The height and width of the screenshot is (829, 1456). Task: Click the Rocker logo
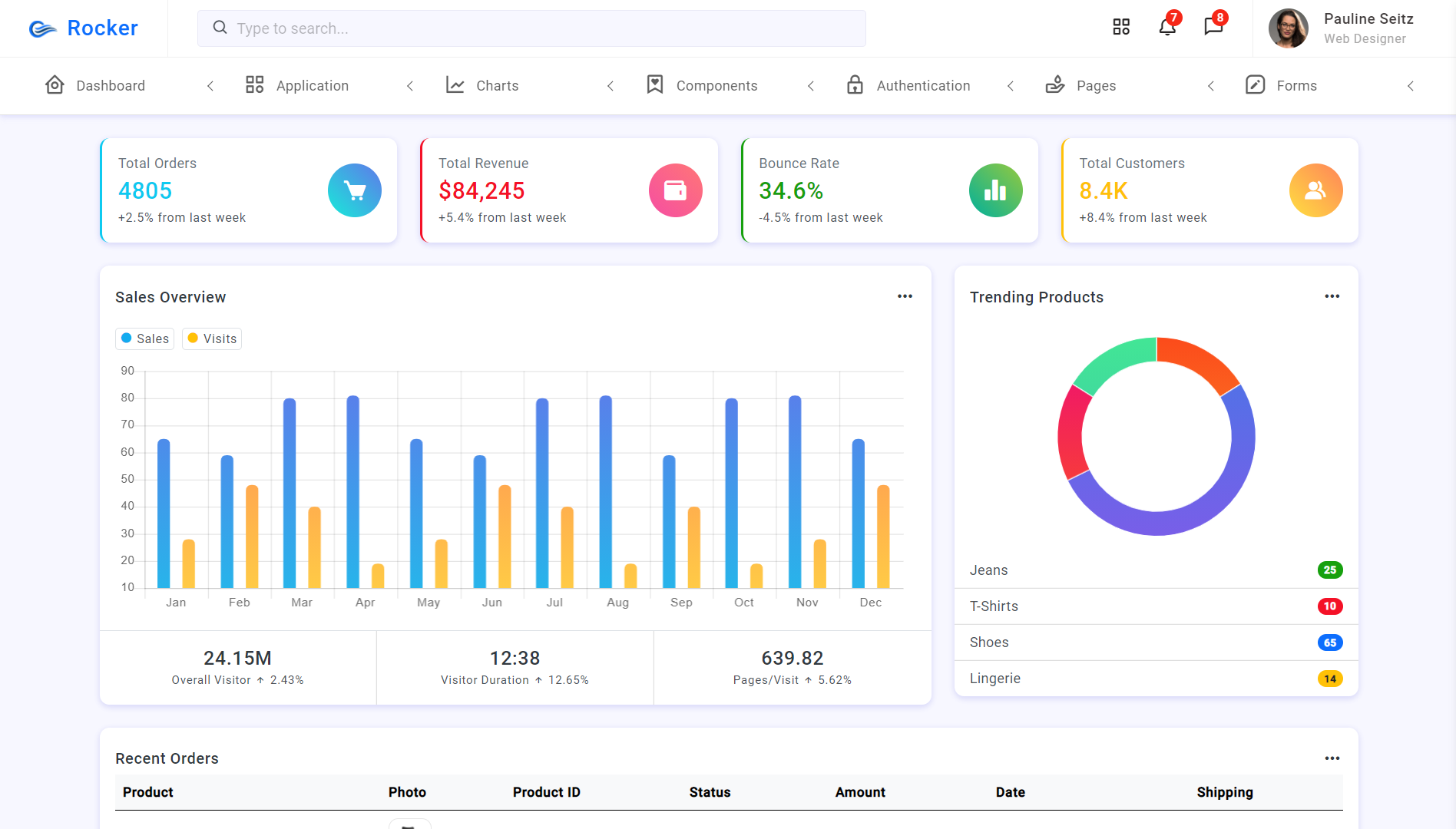[83, 28]
